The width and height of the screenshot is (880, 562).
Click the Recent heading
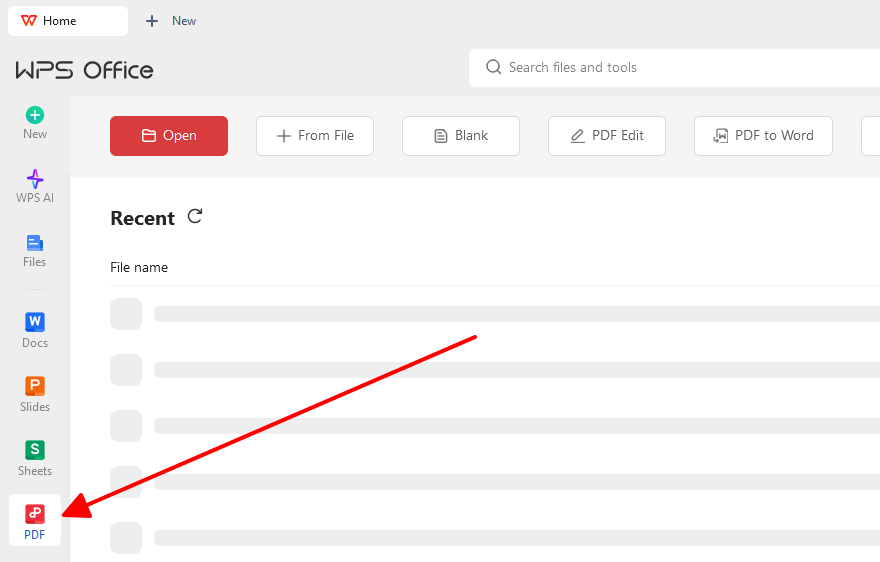[x=143, y=218]
